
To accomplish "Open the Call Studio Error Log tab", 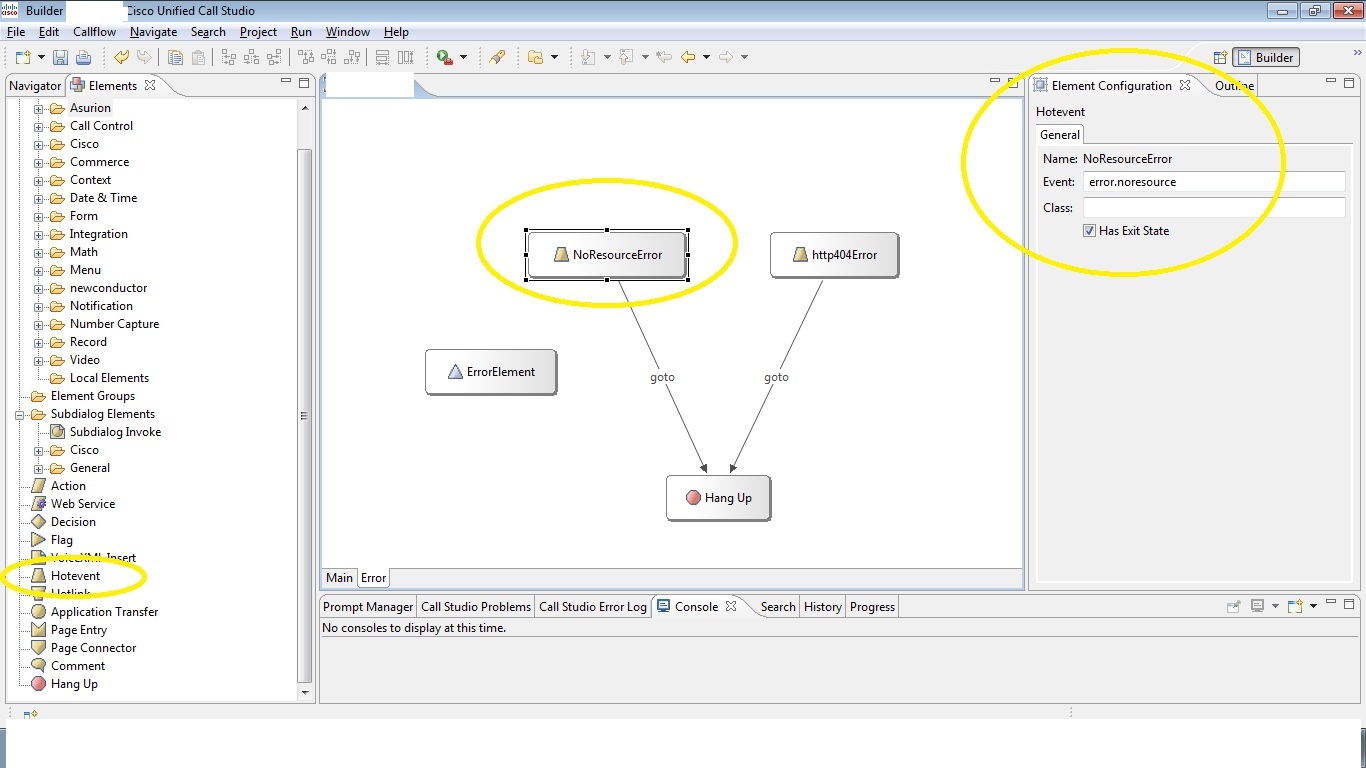I will click(x=593, y=607).
